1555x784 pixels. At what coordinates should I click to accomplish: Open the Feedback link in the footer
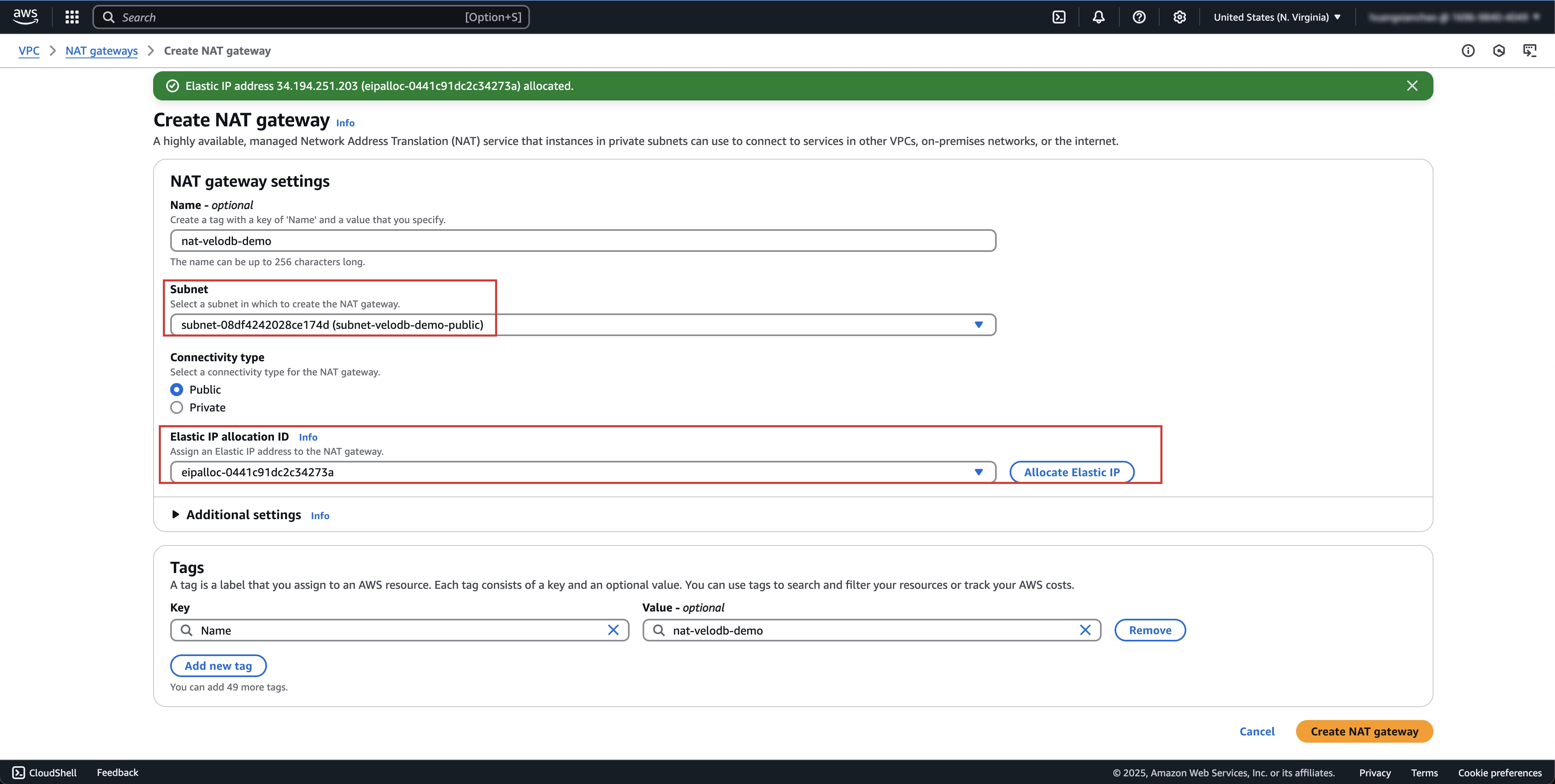point(118,773)
